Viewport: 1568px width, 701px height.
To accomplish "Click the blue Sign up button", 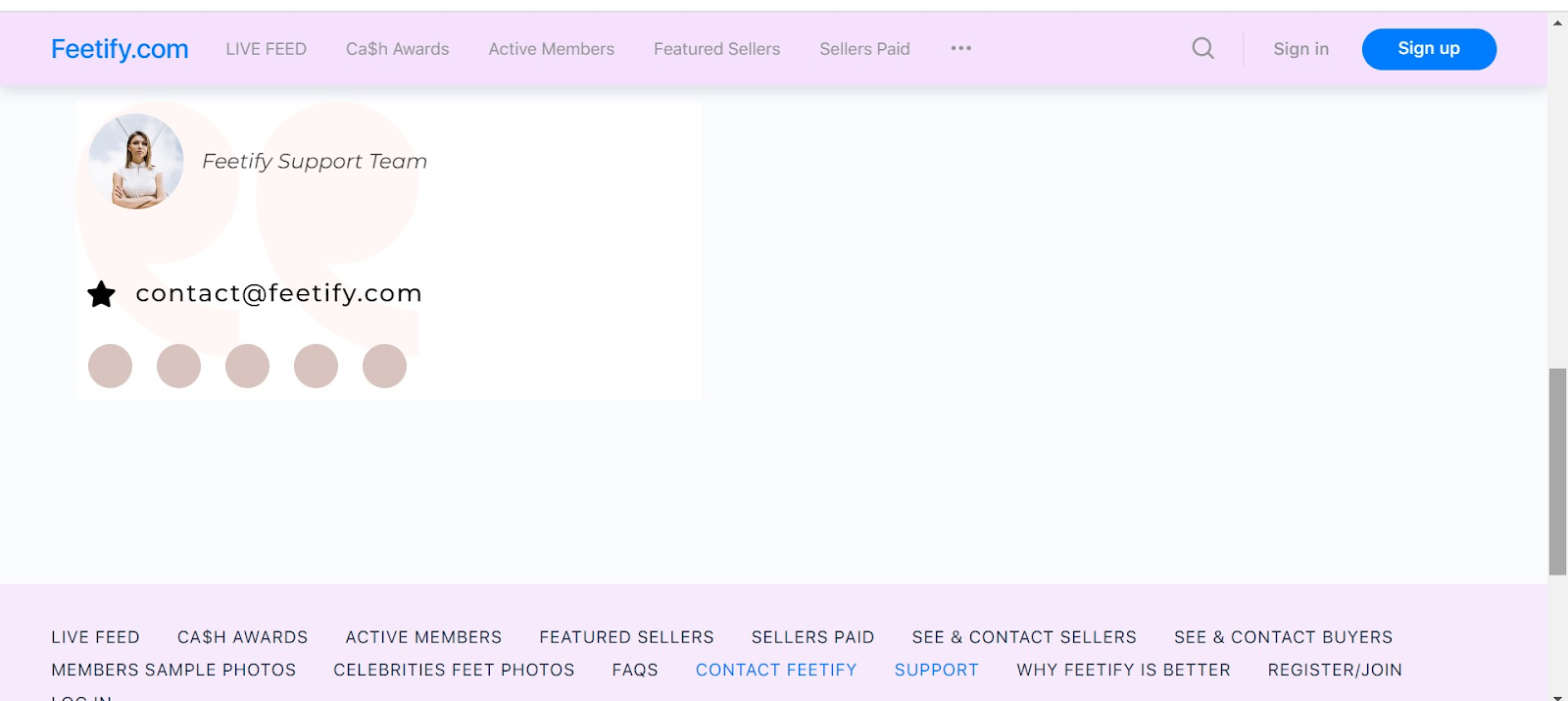I will [x=1429, y=49].
